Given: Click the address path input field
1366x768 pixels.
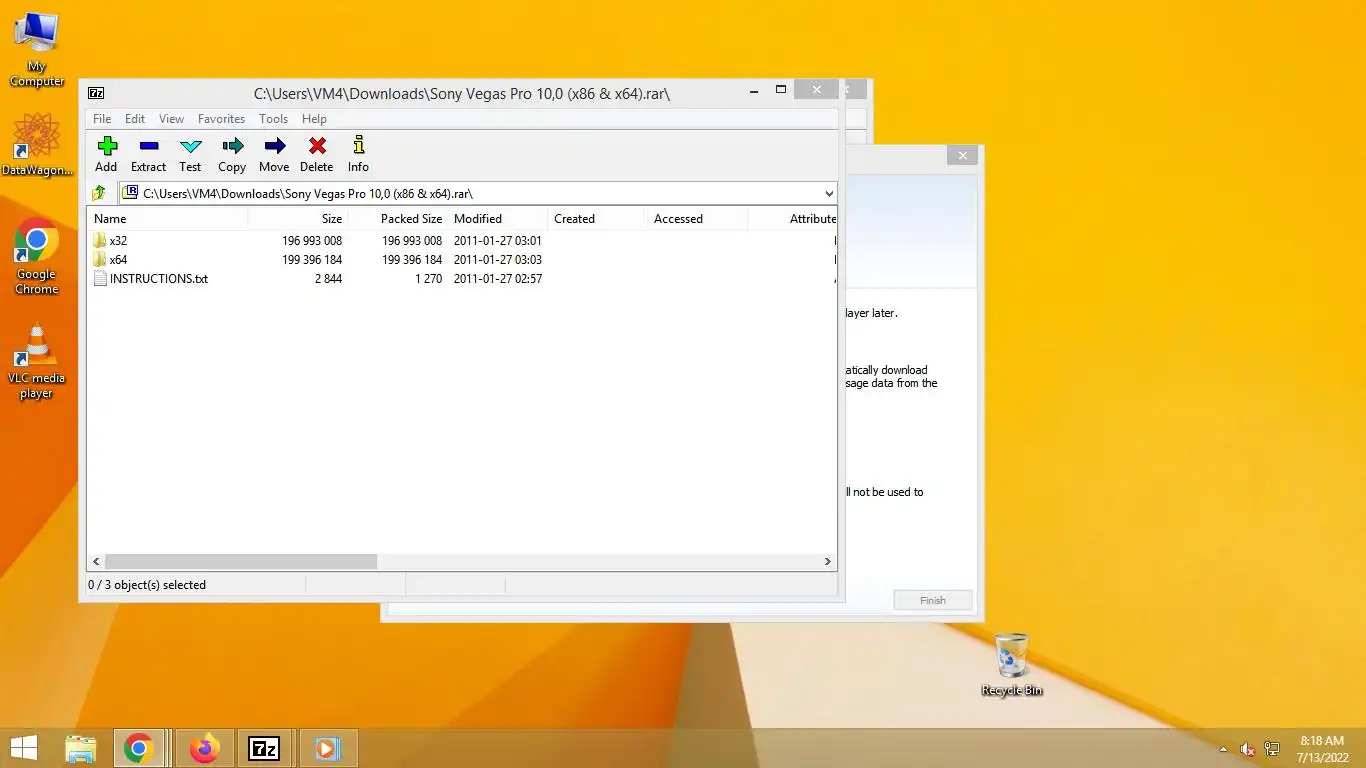Looking at the screenshot, I should [x=478, y=193].
